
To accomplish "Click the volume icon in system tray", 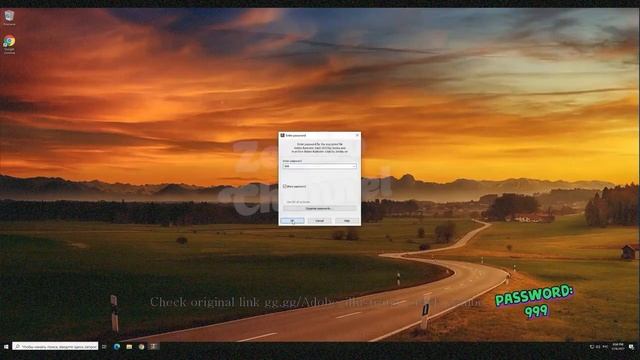I will [x=598, y=347].
